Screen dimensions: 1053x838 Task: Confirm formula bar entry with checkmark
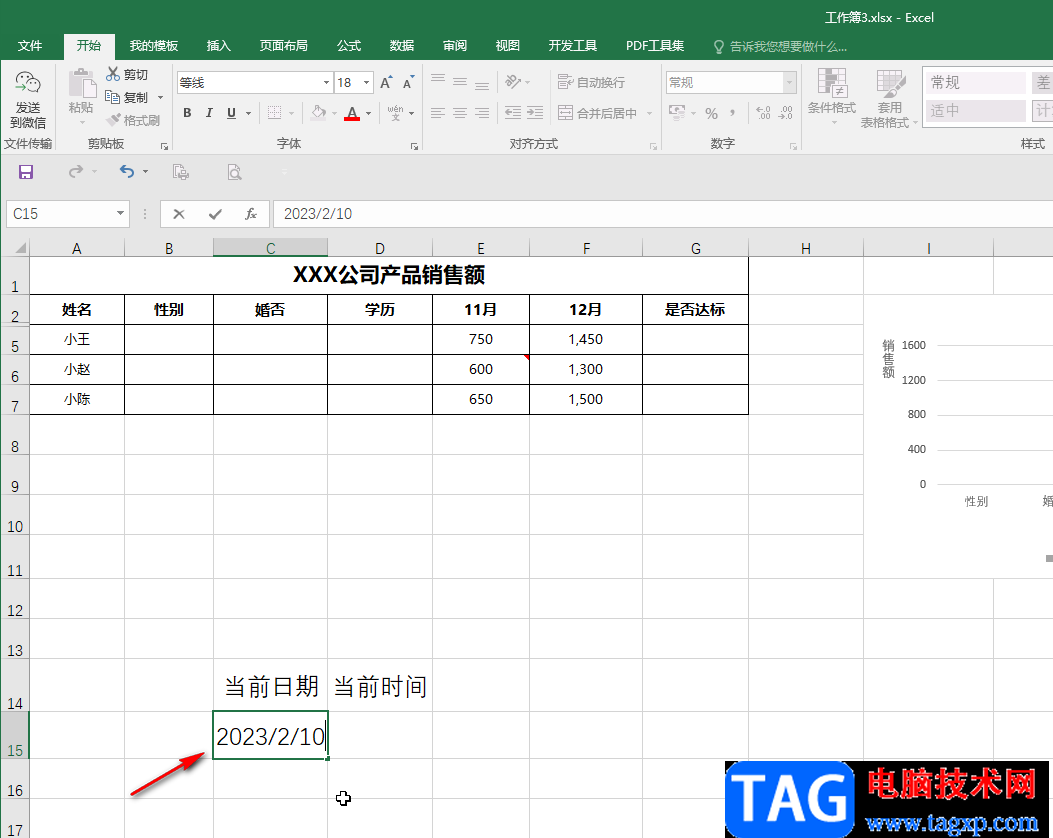(x=215, y=214)
